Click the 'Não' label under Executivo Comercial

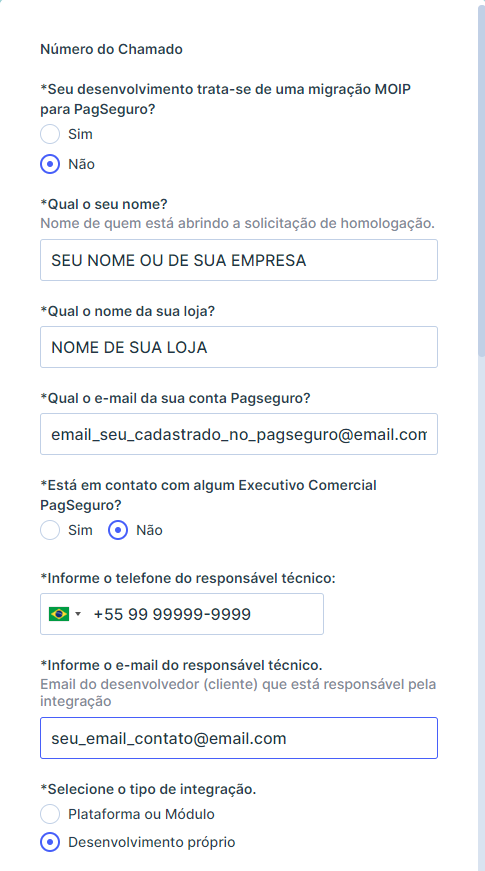pos(149,530)
